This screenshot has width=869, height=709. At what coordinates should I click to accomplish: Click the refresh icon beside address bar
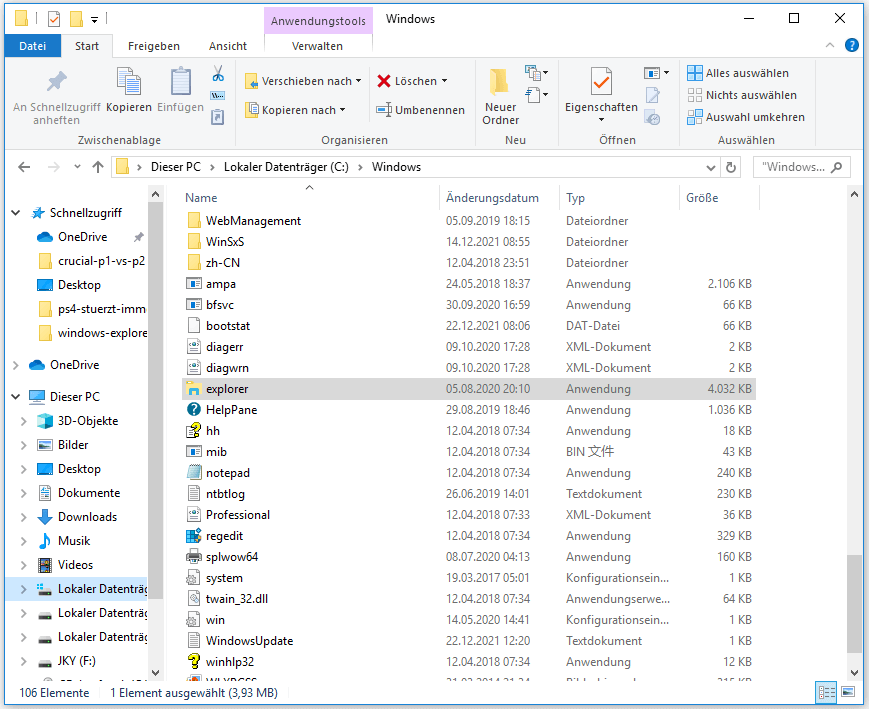(x=731, y=167)
